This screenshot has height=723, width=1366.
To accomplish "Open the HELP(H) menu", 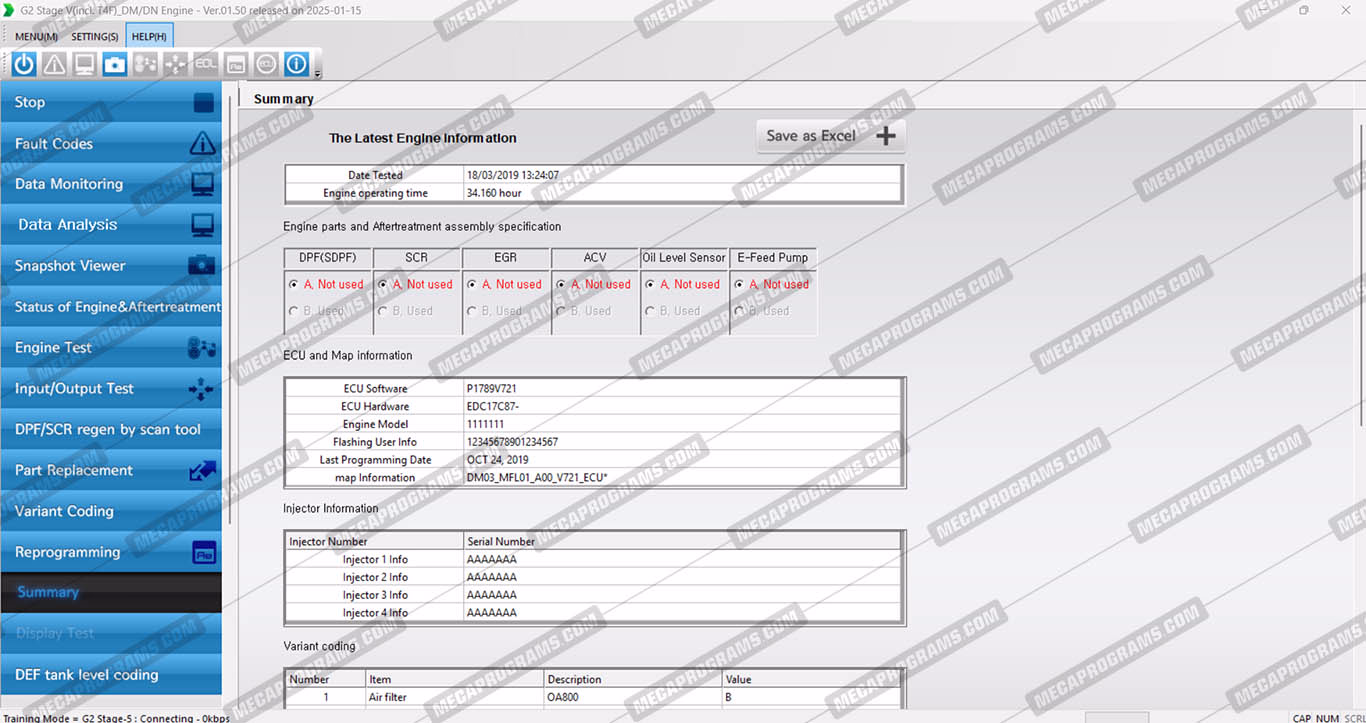I will pos(149,37).
